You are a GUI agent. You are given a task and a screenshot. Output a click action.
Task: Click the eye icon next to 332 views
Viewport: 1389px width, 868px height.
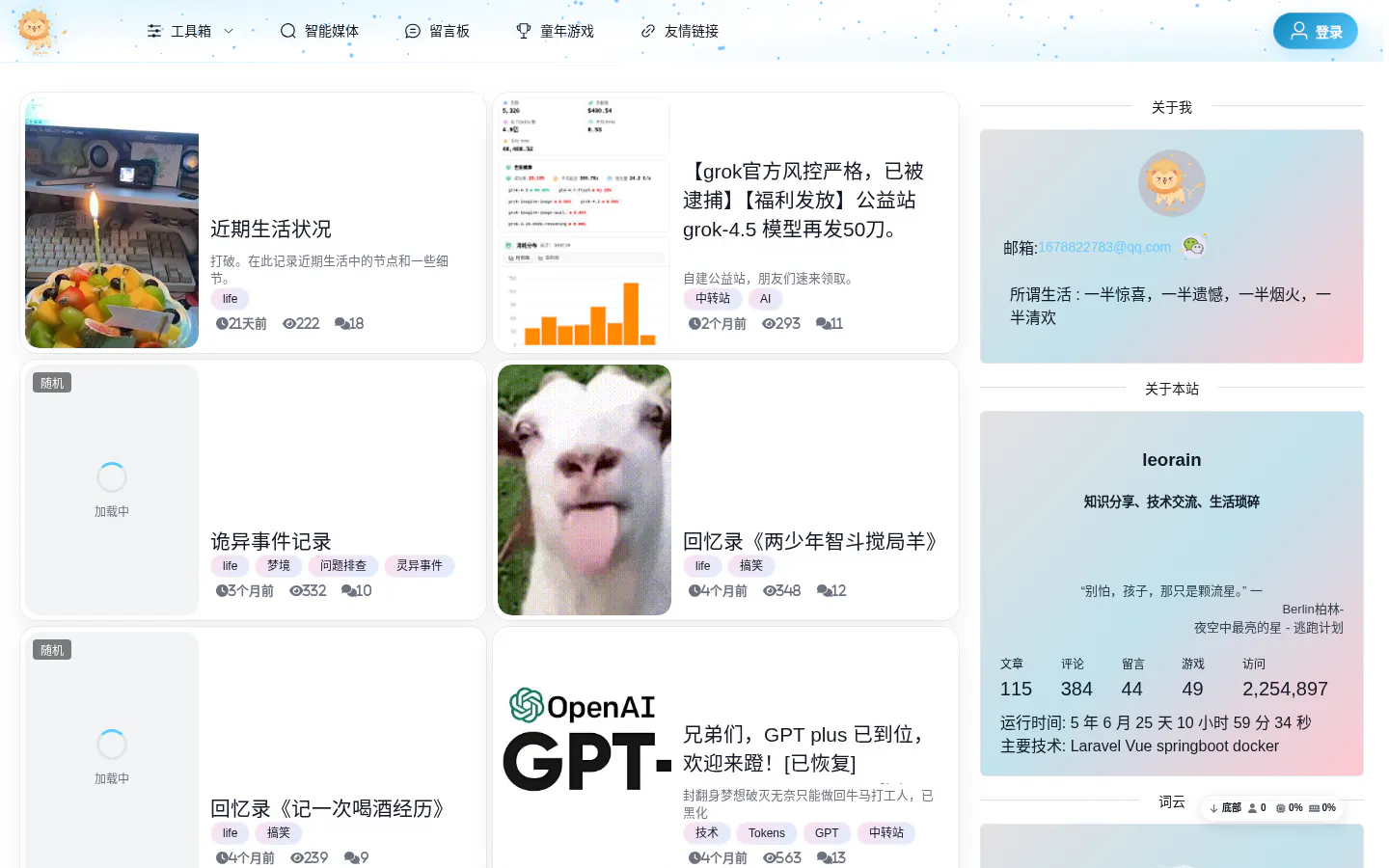click(x=295, y=591)
